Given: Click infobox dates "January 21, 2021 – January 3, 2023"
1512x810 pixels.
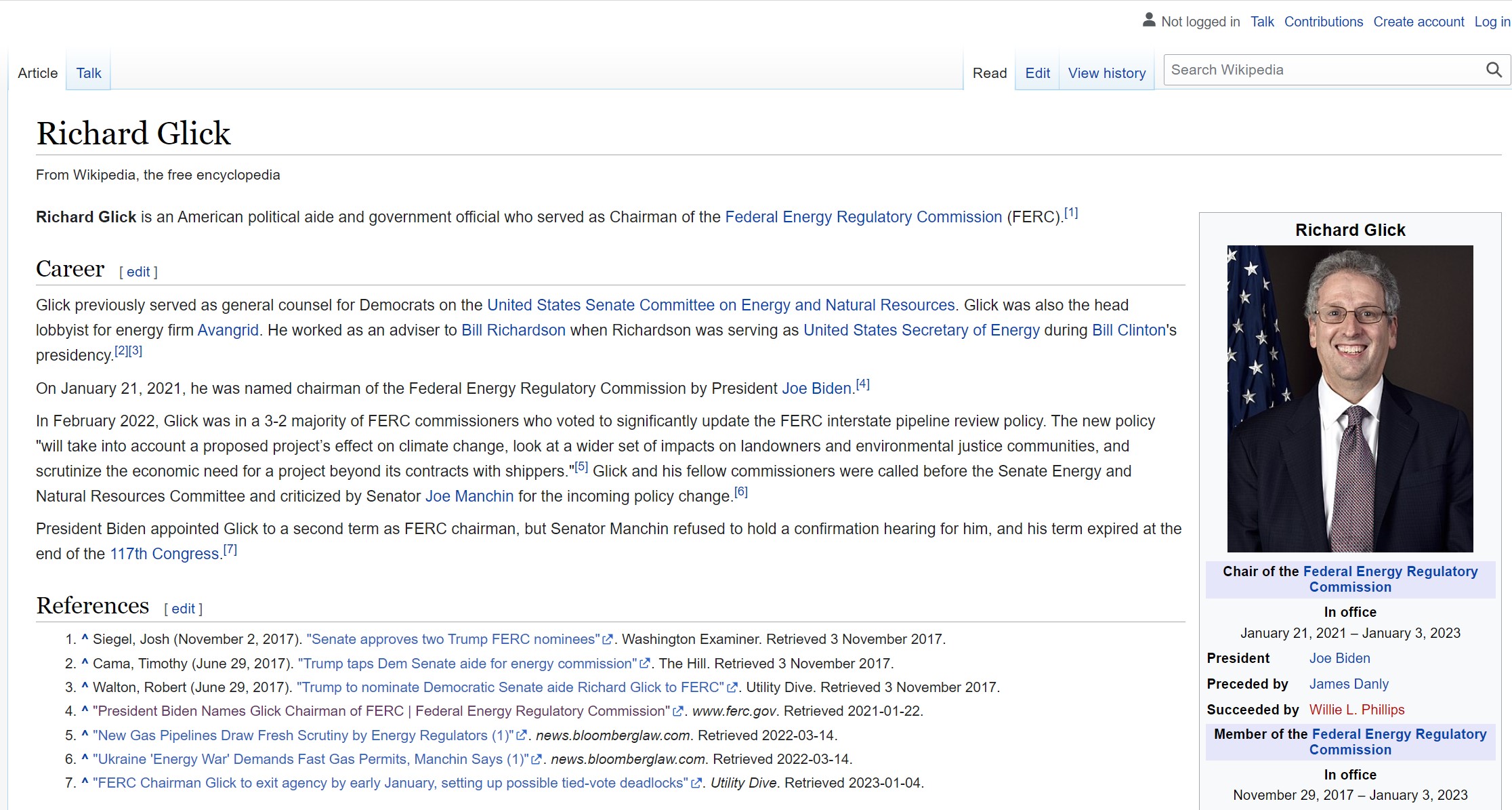Looking at the screenshot, I should tap(1350, 633).
